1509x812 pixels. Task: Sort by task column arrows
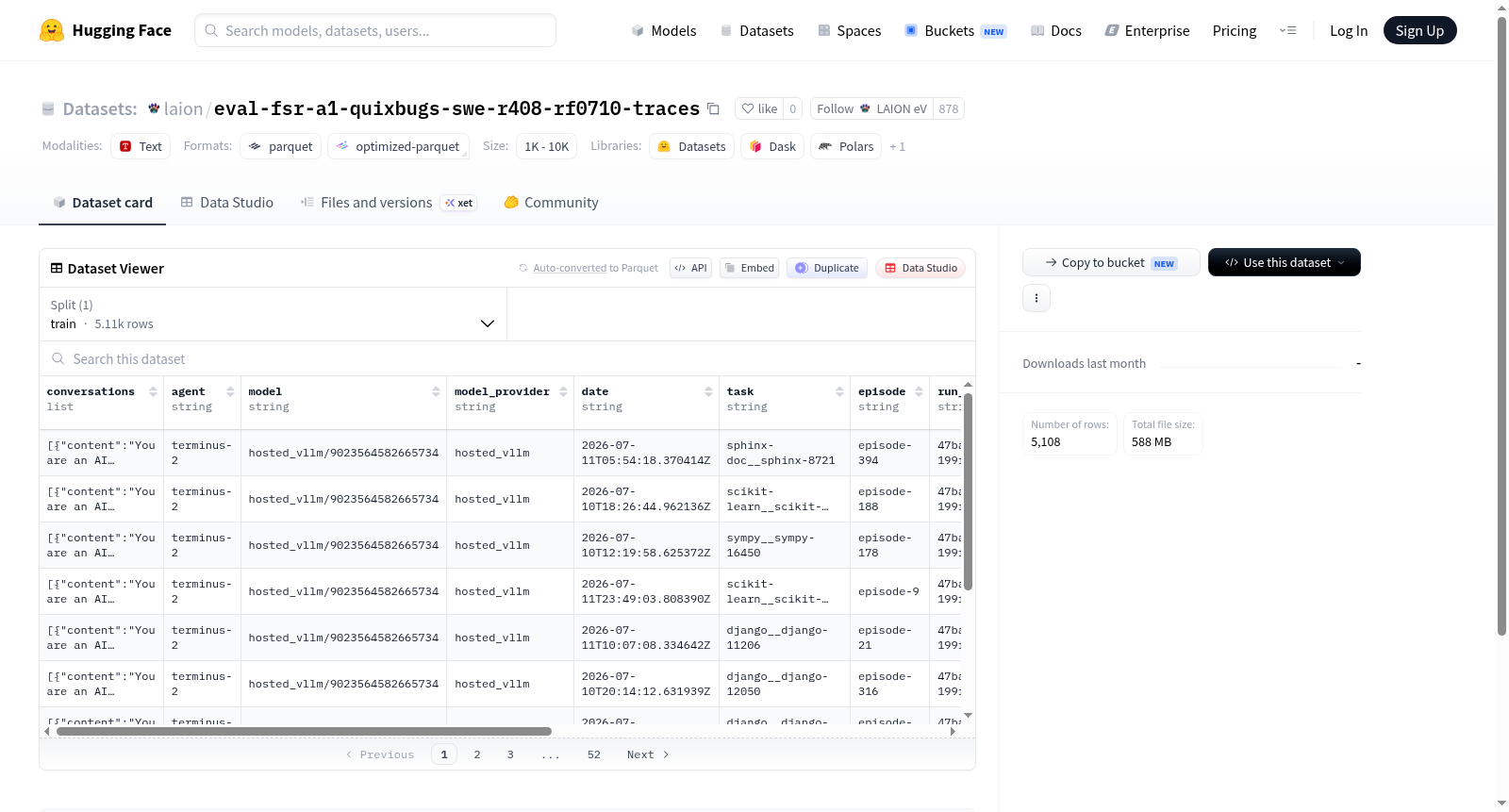click(839, 391)
